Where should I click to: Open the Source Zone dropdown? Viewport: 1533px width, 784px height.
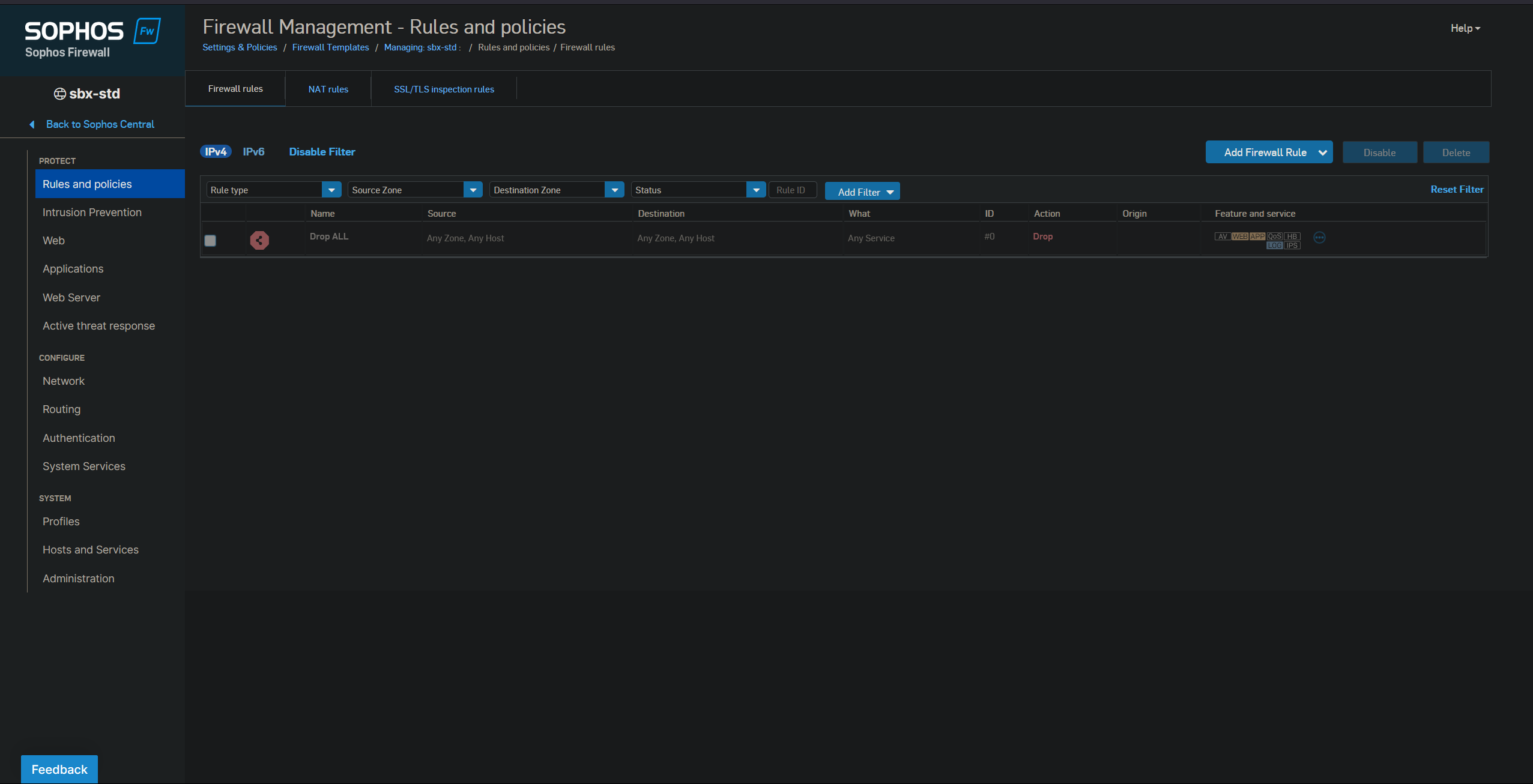(473, 190)
